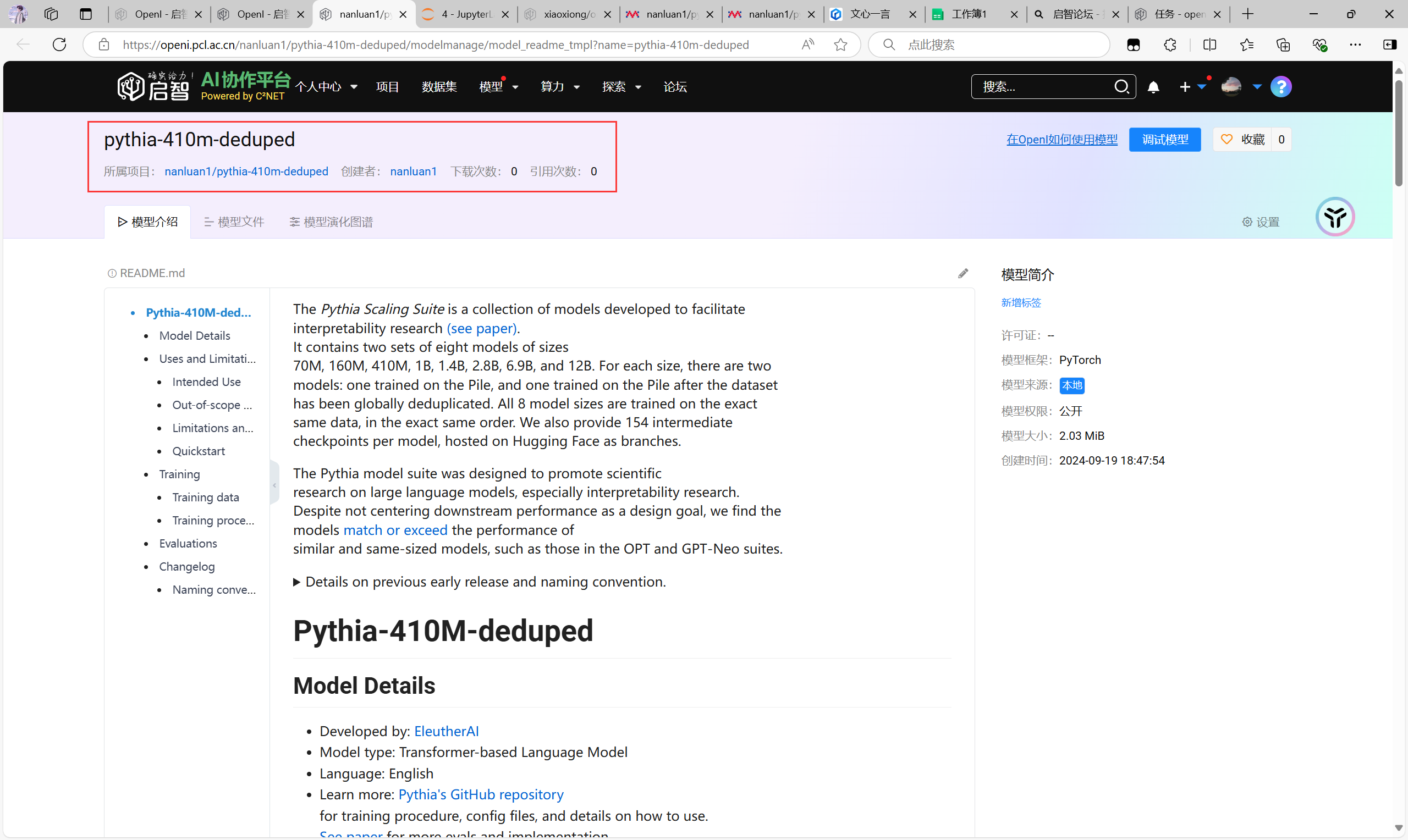Follow the EleutherAI link

pos(446,731)
